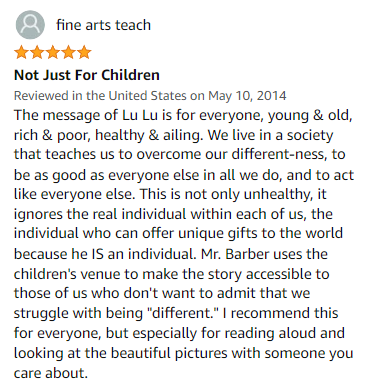Open the "Not Just For Children" review title

[x=87, y=75]
